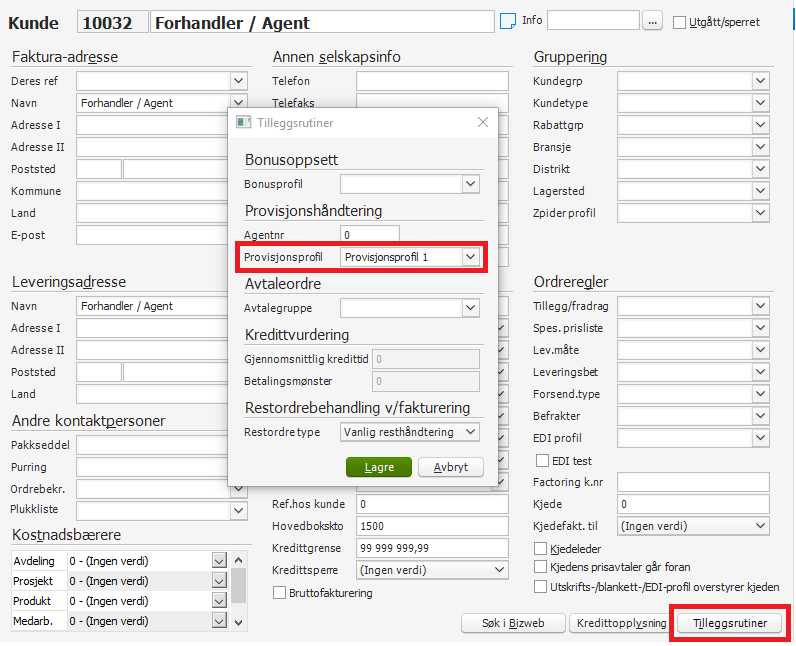Click the Tilleggsrutiner dialog title icon
The width and height of the screenshot is (796, 646).
point(244,123)
